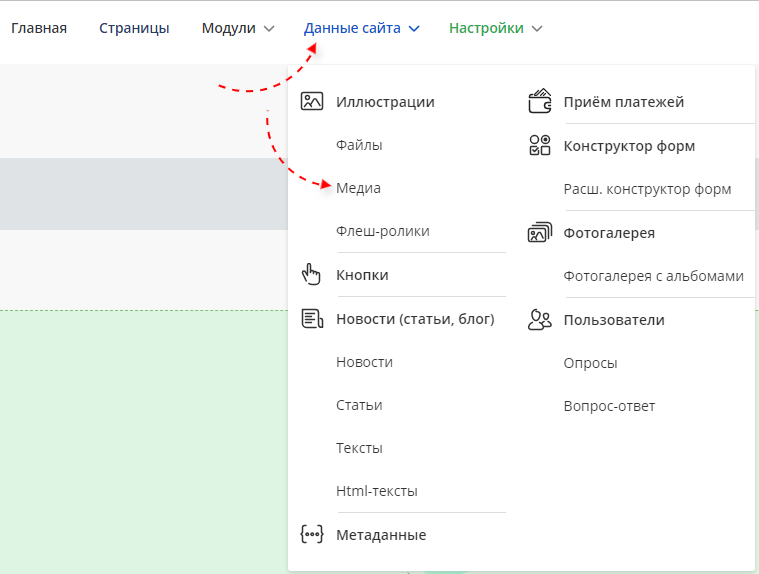759x574 pixels.
Task: Click the wallet icon beside Приём платежей
Action: (x=539, y=102)
